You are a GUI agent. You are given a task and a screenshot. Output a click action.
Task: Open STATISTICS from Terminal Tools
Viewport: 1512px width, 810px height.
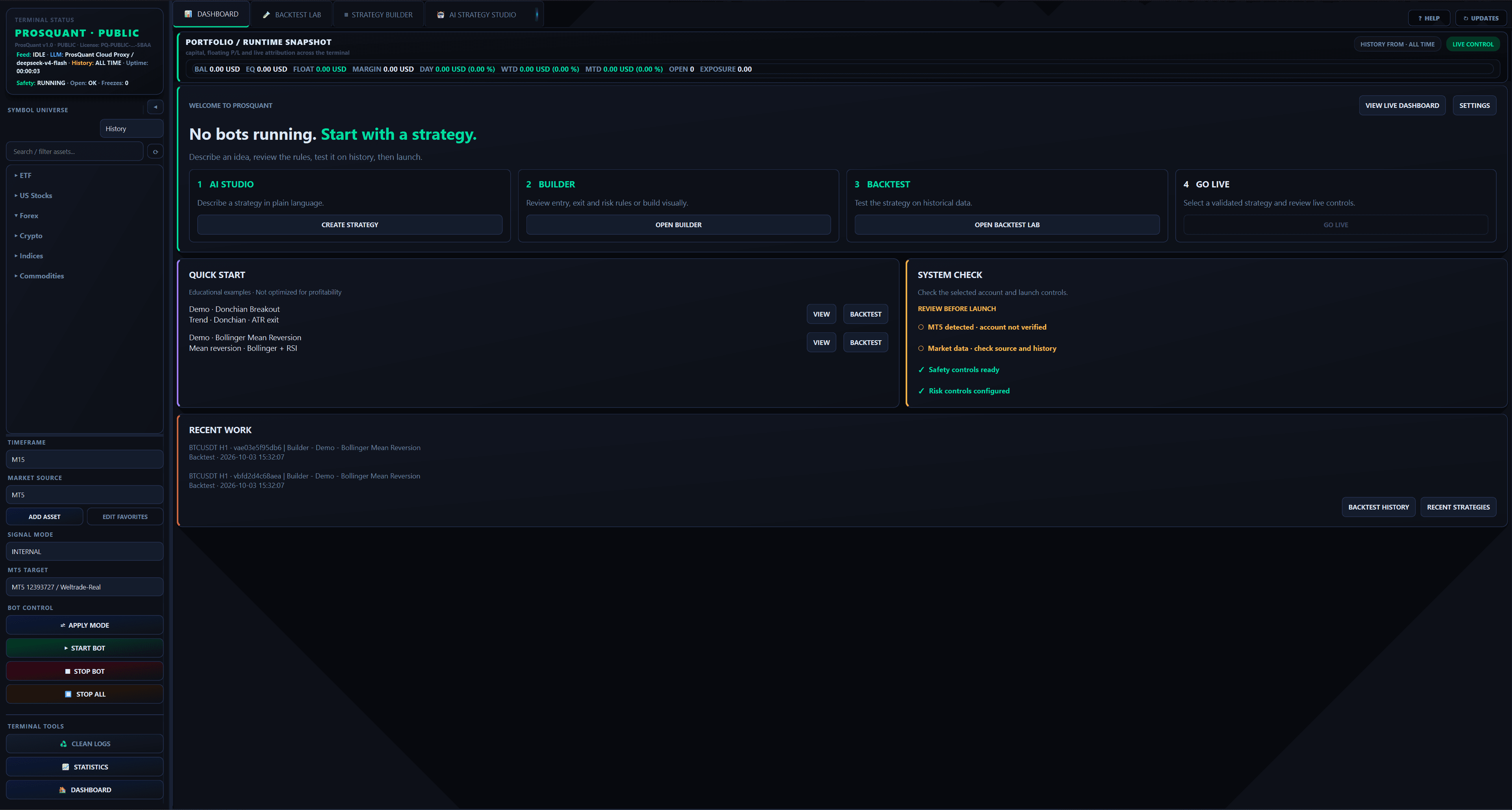click(x=85, y=767)
